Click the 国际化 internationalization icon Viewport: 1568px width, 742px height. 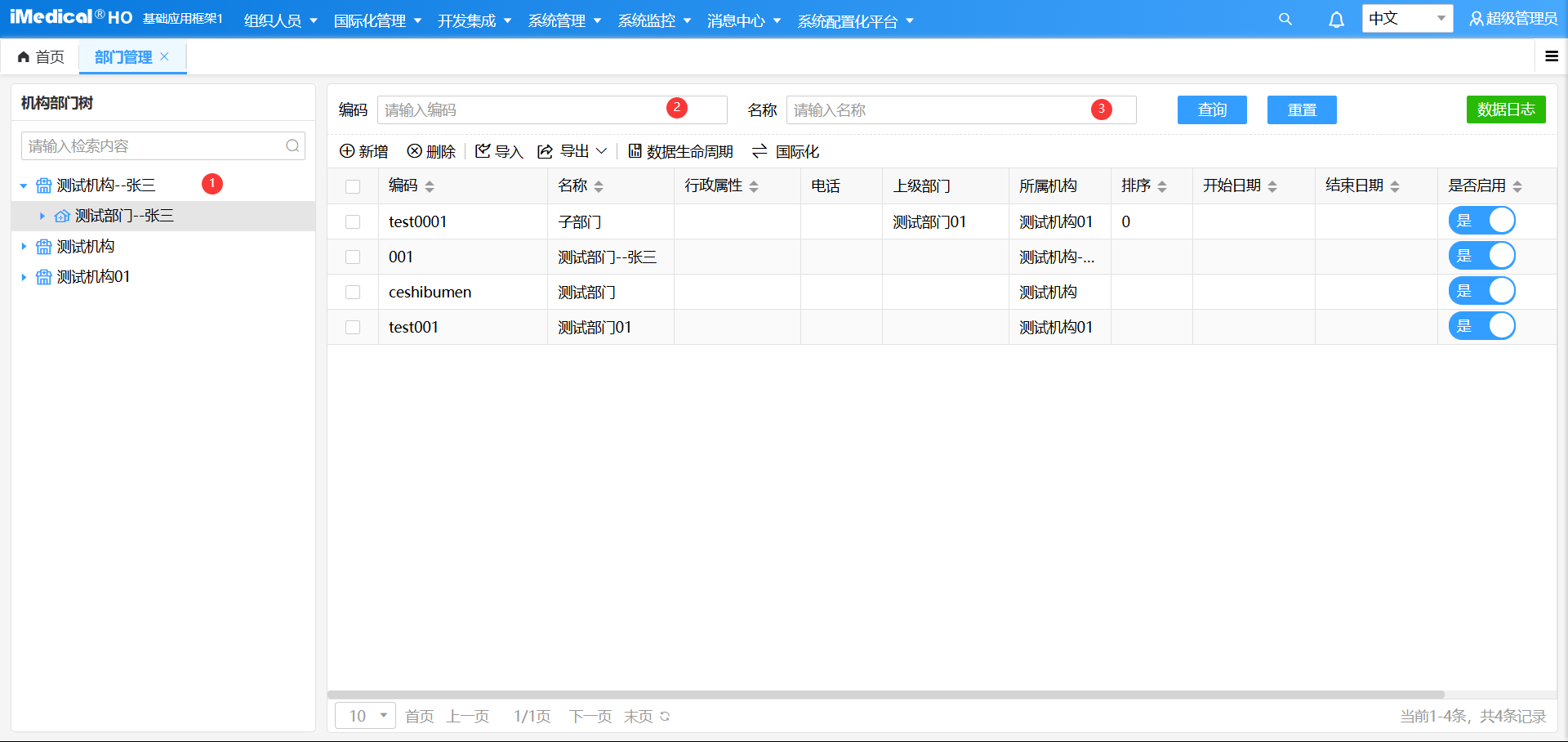pyautogui.click(x=759, y=151)
